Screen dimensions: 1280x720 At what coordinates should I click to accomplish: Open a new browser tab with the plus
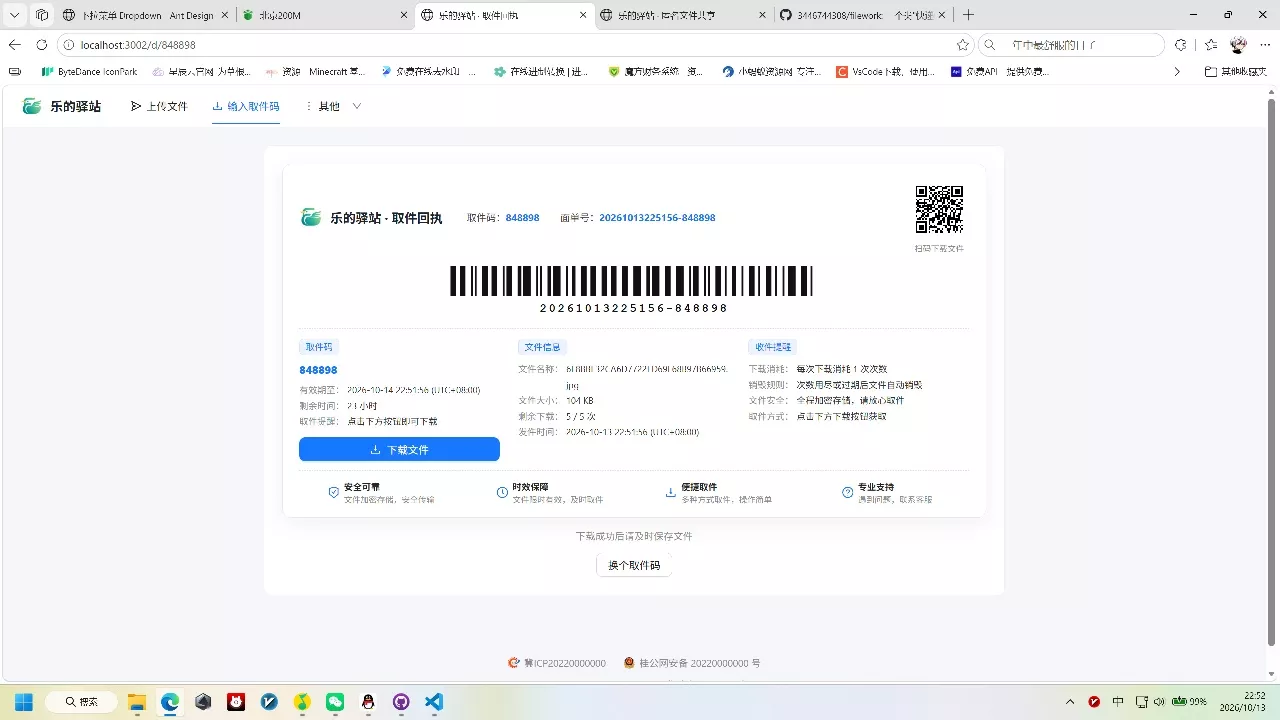click(x=968, y=15)
